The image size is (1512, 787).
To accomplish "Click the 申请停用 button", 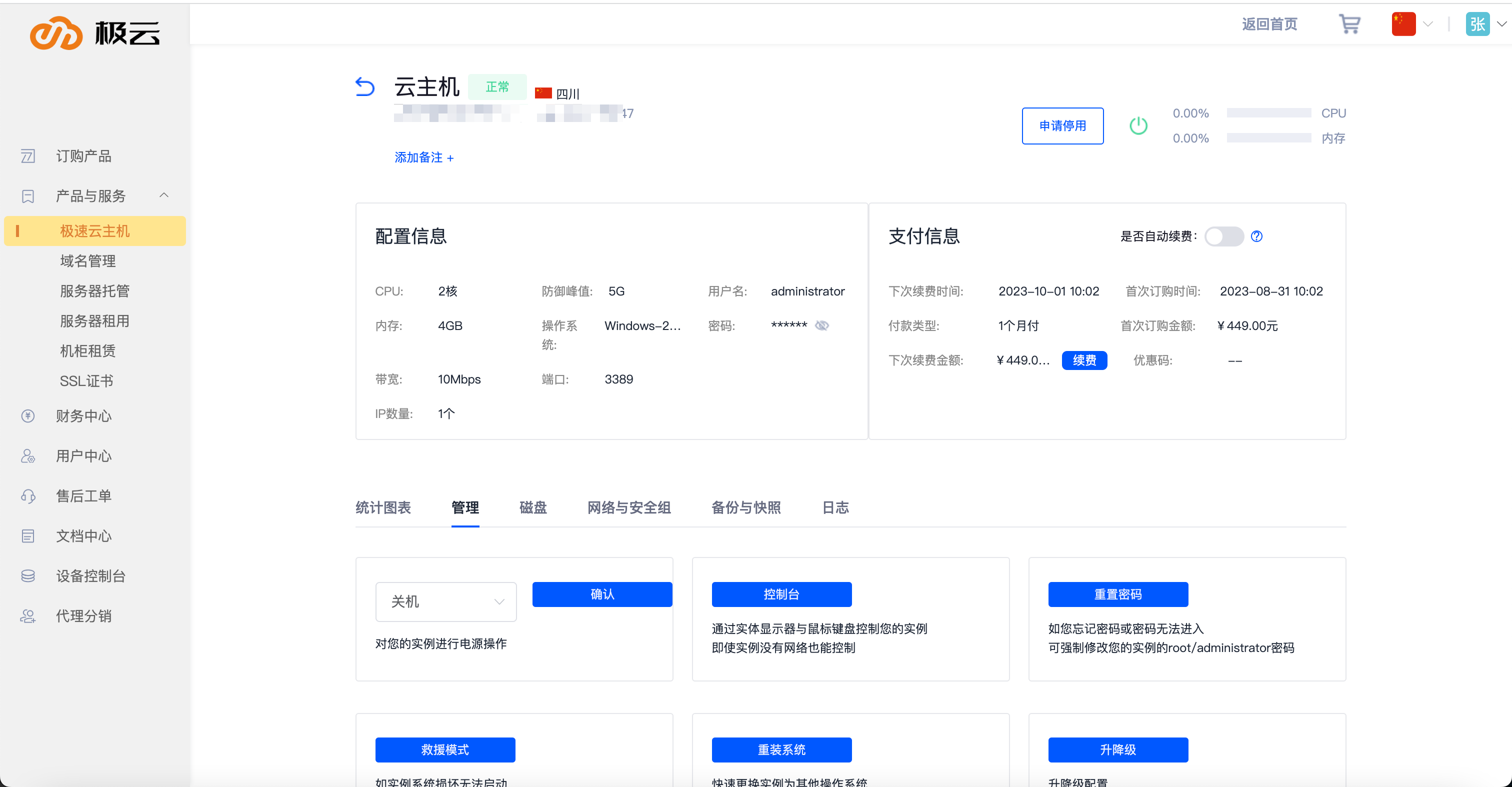I will tap(1062, 125).
